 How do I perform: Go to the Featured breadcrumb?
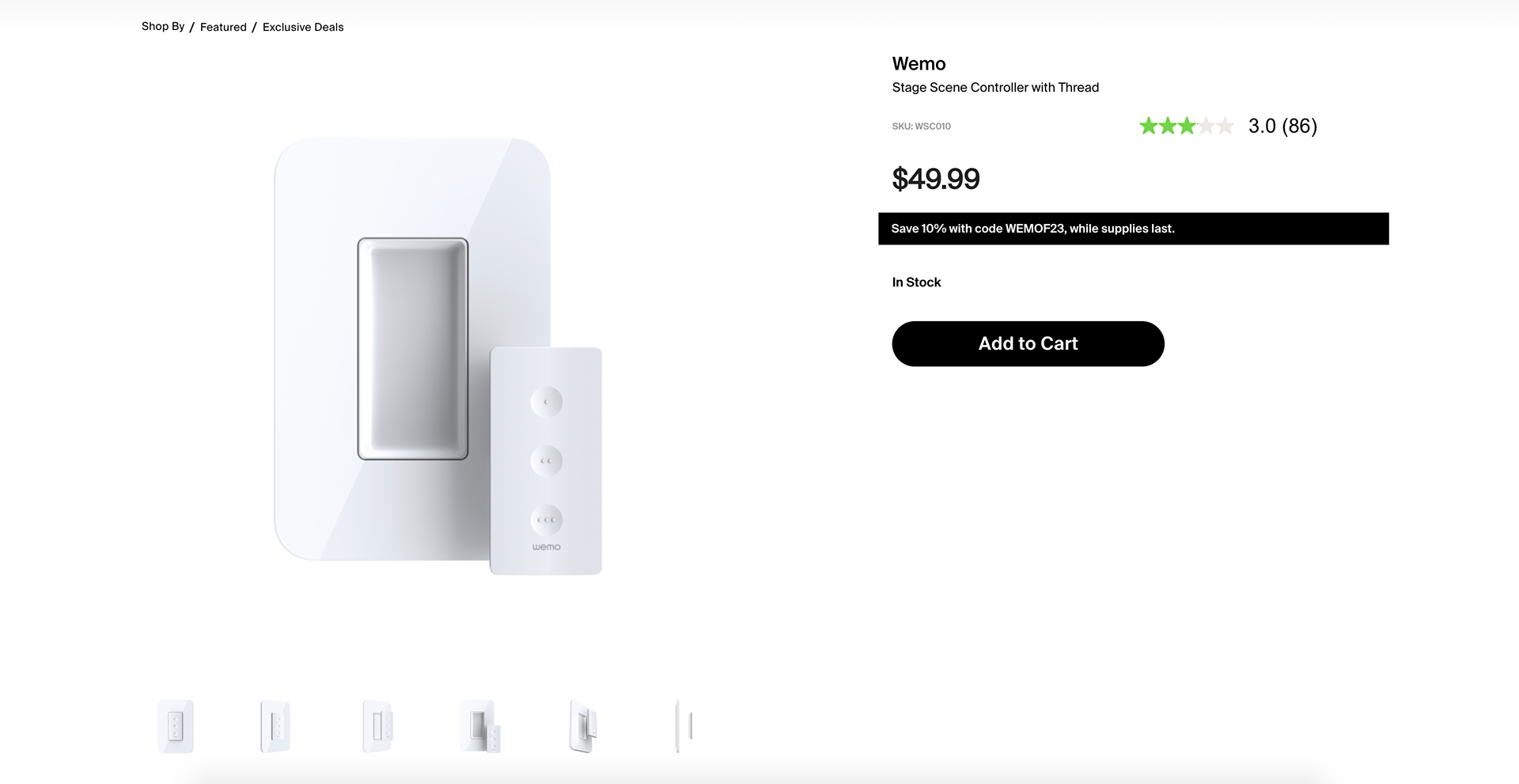click(223, 27)
